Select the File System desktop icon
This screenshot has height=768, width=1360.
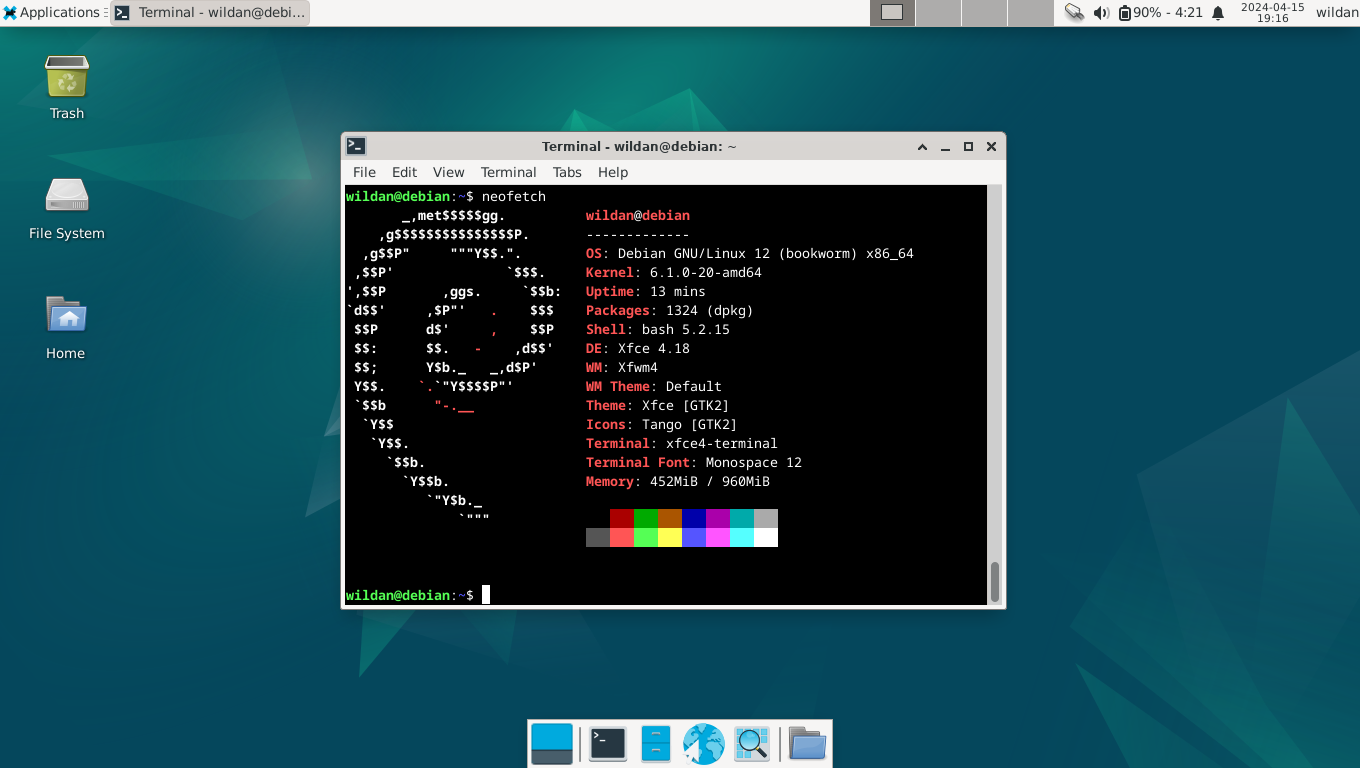pos(67,208)
